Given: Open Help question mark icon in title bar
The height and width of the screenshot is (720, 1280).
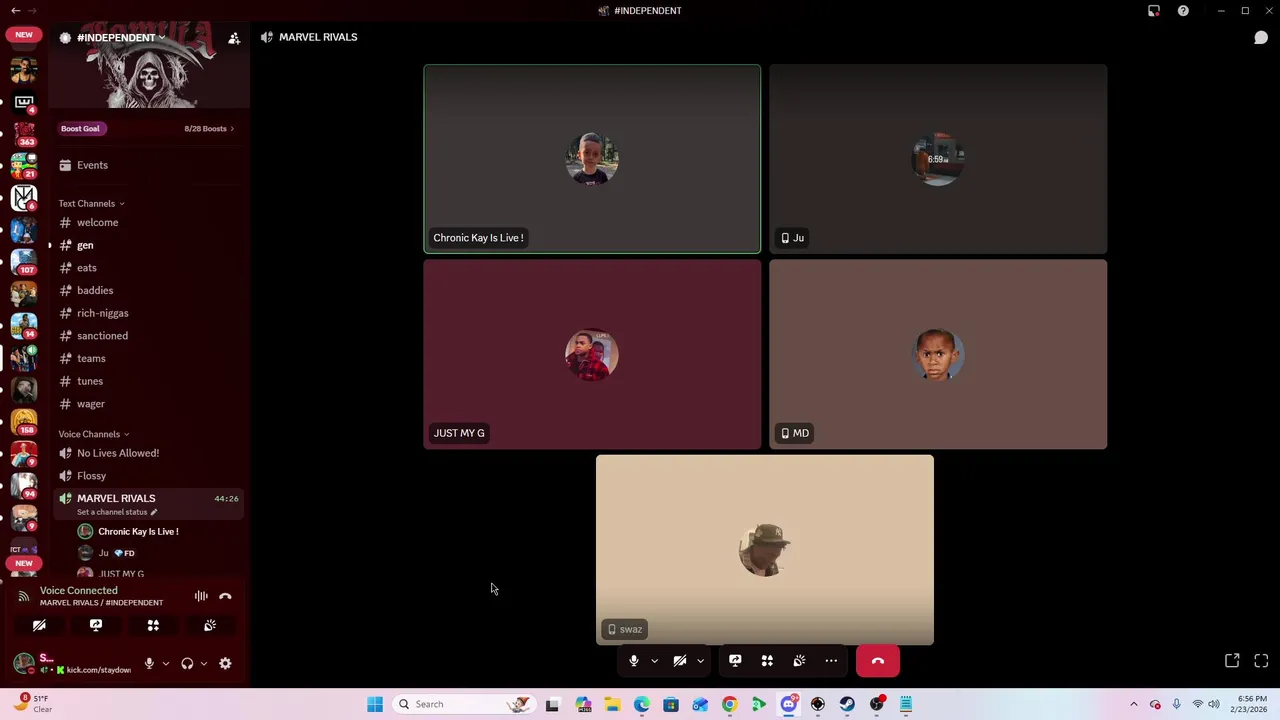Looking at the screenshot, I should click(1183, 11).
